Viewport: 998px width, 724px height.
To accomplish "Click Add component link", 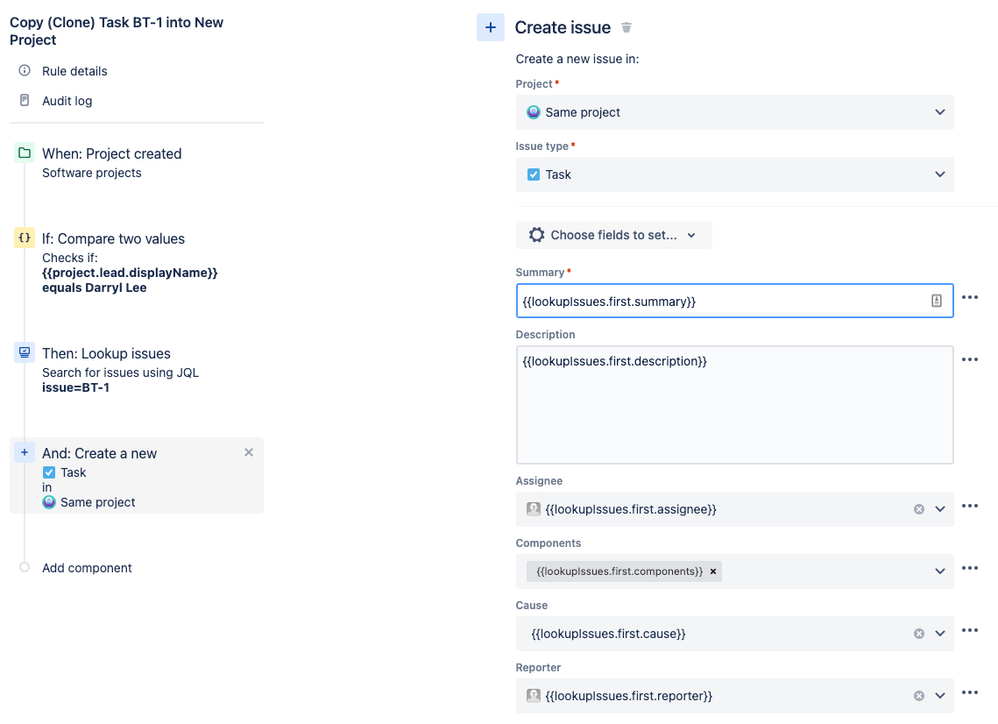I will coord(87,568).
